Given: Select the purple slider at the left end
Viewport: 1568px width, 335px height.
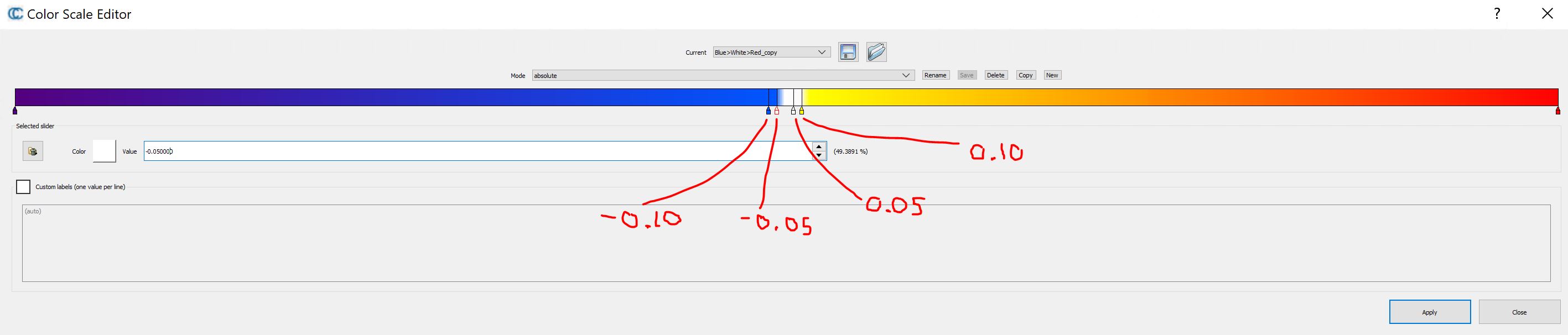Looking at the screenshot, I should pos(15,111).
